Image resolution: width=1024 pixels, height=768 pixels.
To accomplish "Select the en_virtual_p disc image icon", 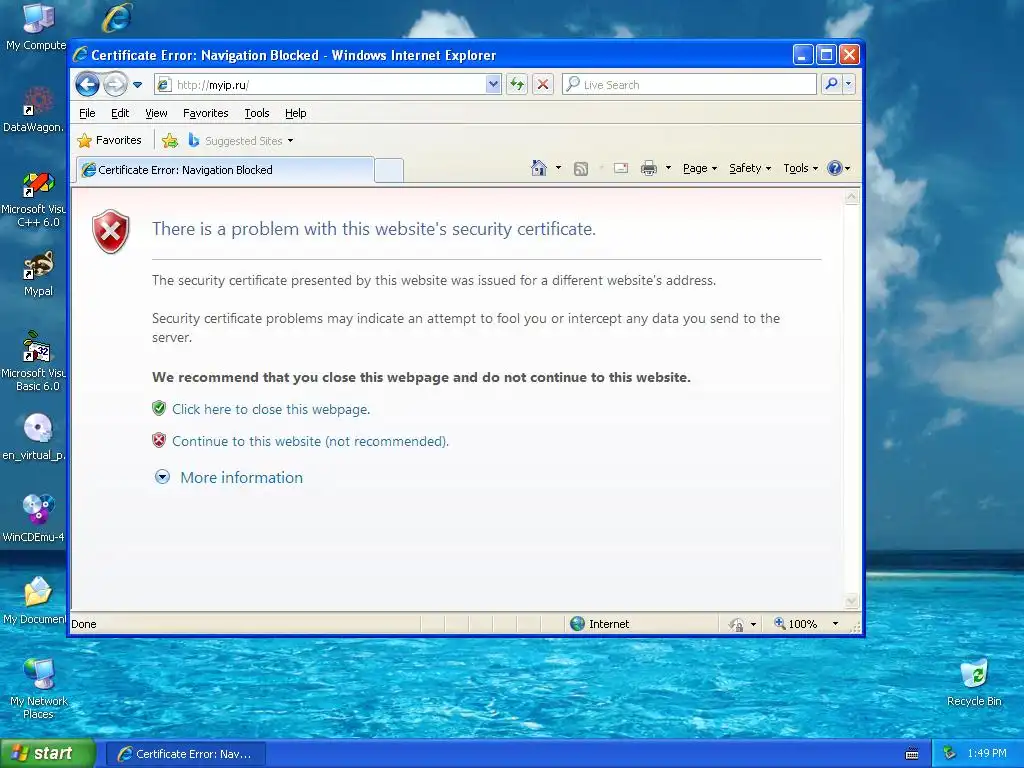I will [x=34, y=436].
